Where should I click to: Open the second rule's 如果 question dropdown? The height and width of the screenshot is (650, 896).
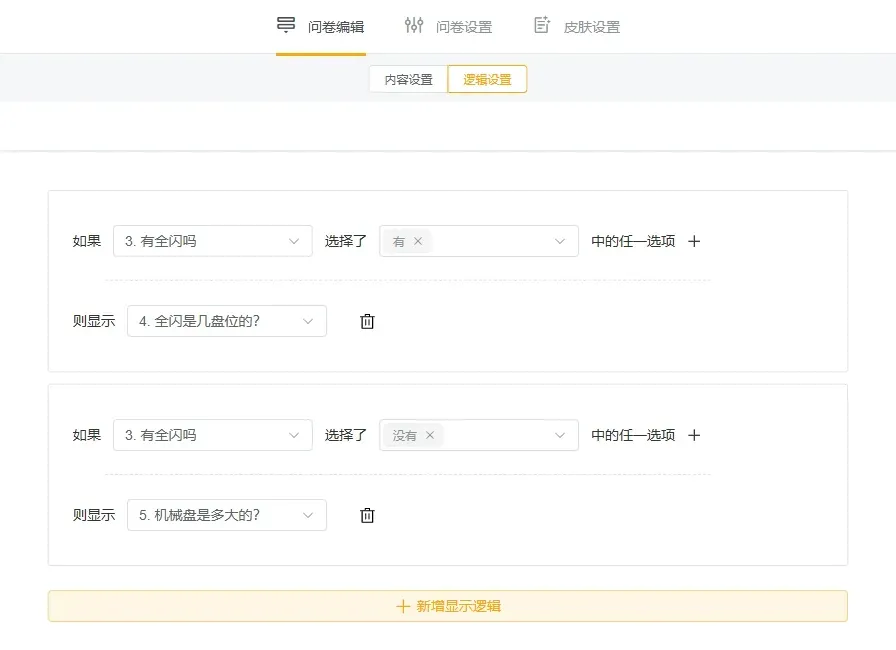[212, 435]
